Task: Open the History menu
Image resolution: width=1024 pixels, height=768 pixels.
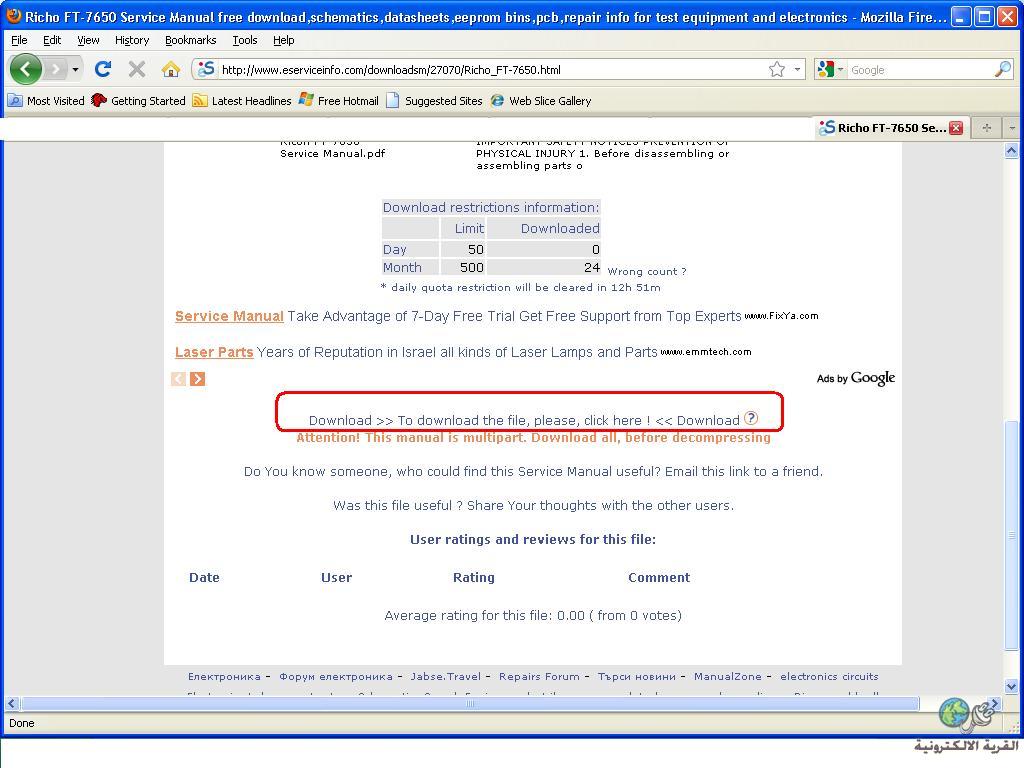Action: (x=132, y=40)
